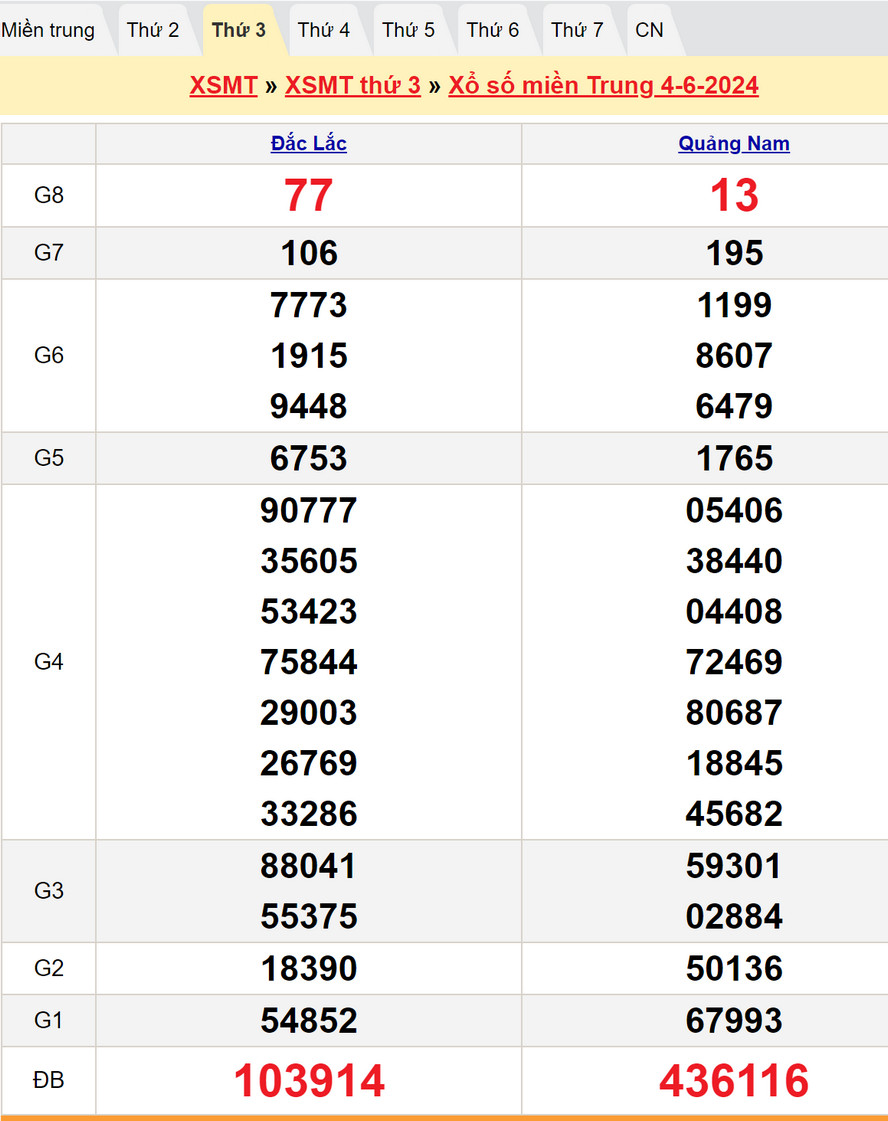This screenshot has height=1121, width=888.
Task: Open Xổ số miền Trung 4-6-2024 link
Action: pos(603,85)
